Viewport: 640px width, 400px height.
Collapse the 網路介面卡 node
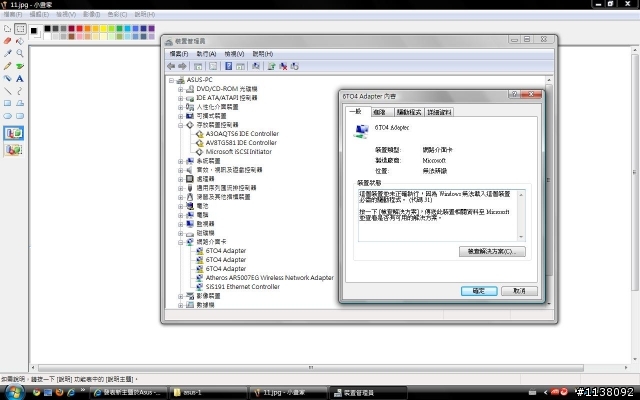(x=180, y=242)
